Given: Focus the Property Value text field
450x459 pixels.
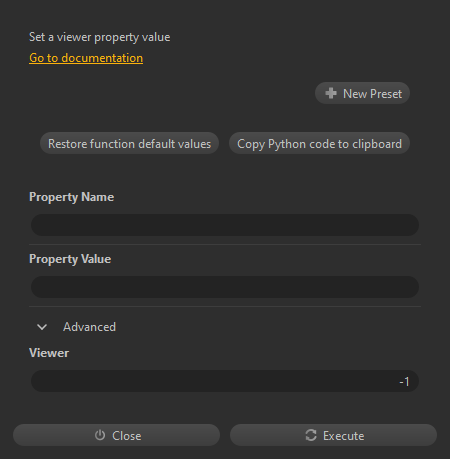Looking at the screenshot, I should click(225, 287).
